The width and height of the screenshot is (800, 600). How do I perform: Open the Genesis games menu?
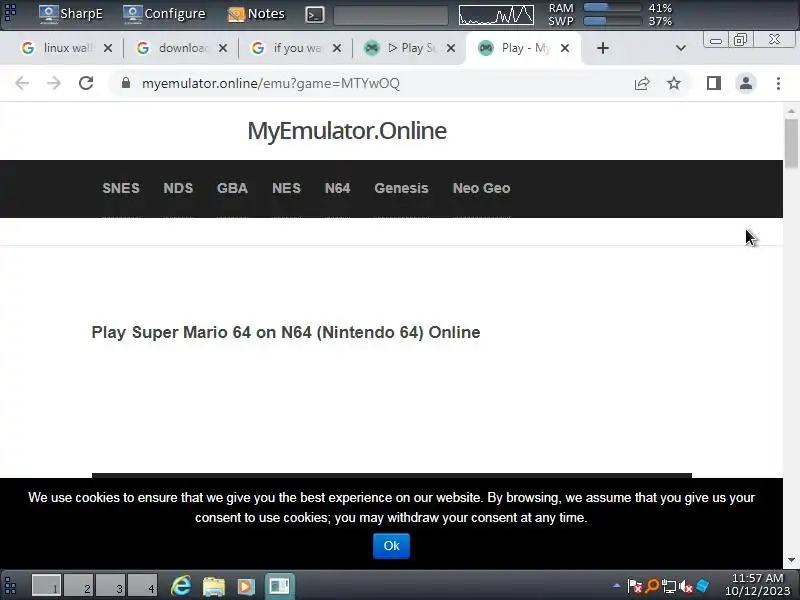401,188
